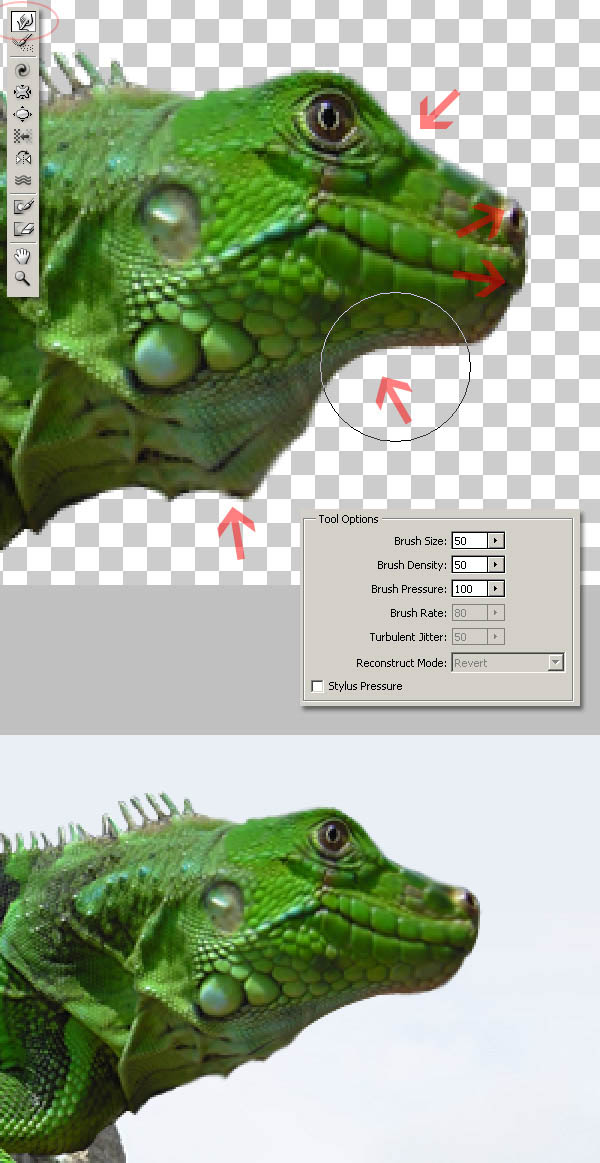The height and width of the screenshot is (1163, 600).
Task: Click the 'Turbulent Jitter:' label
Action: [409, 637]
